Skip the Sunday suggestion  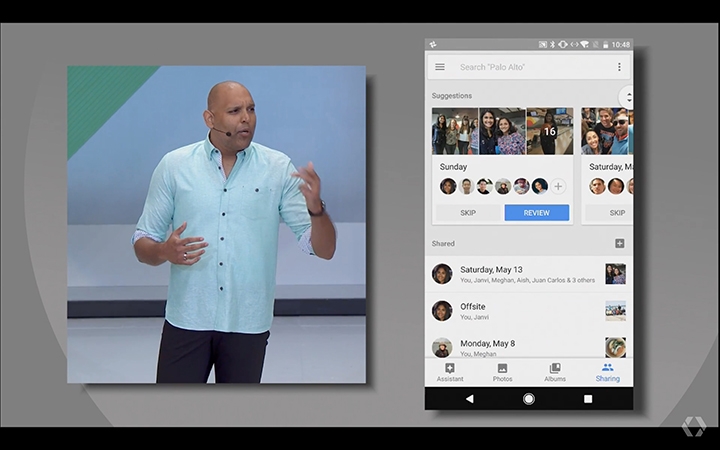tap(468, 213)
